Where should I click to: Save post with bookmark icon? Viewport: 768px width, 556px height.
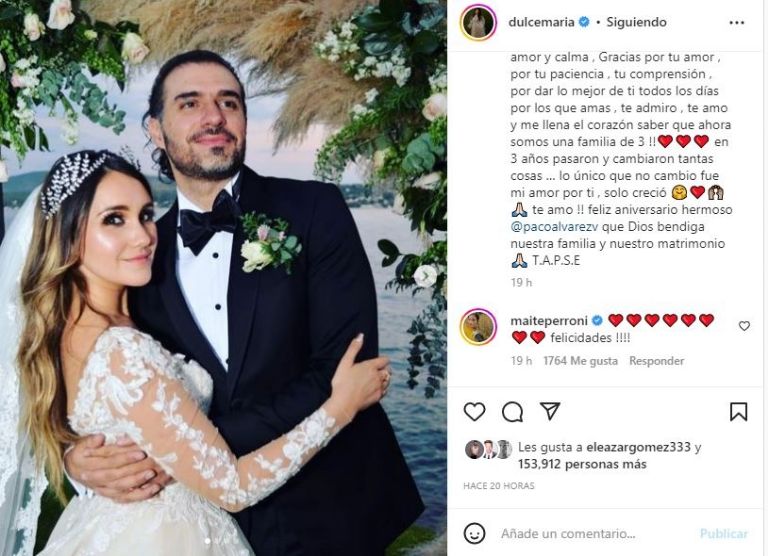(x=738, y=411)
